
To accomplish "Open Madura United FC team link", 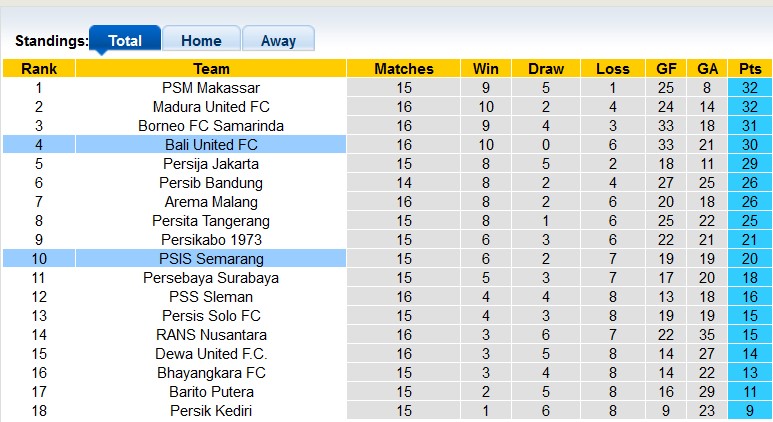I will [x=211, y=107].
